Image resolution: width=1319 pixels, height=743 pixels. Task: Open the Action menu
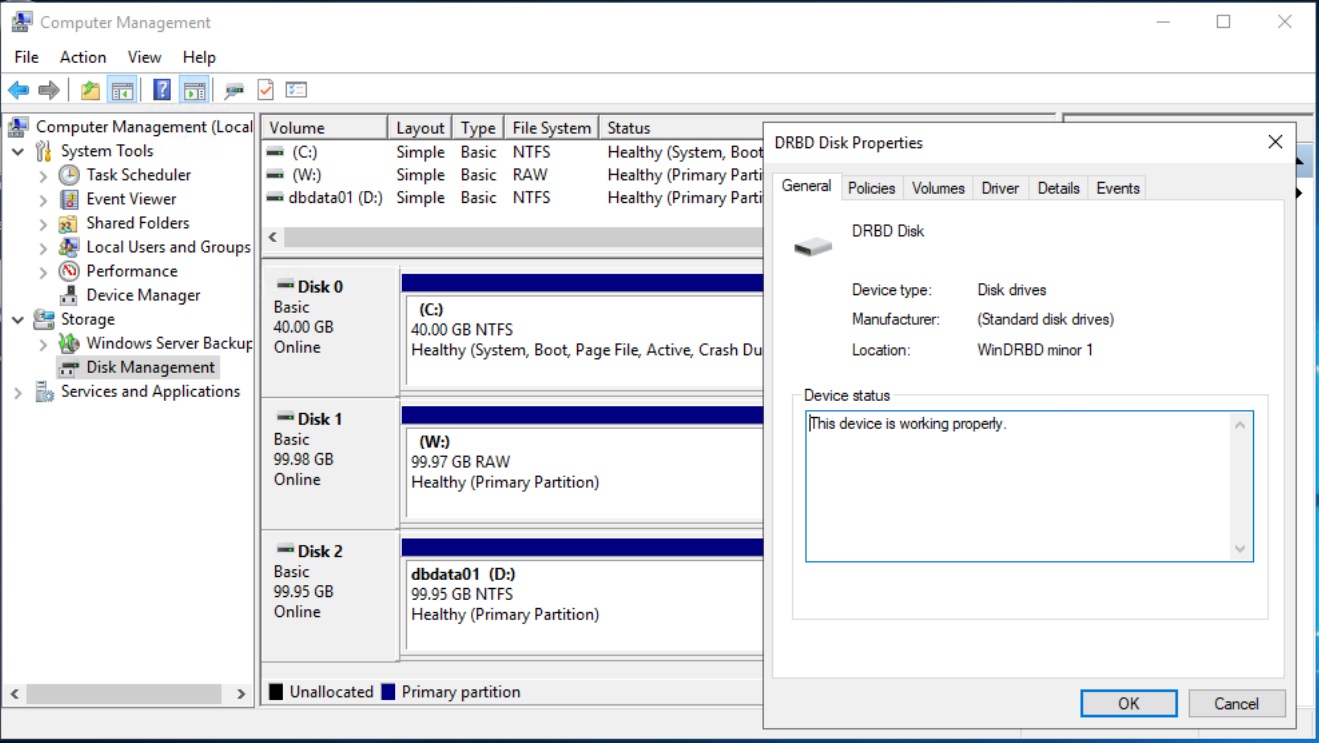83,57
